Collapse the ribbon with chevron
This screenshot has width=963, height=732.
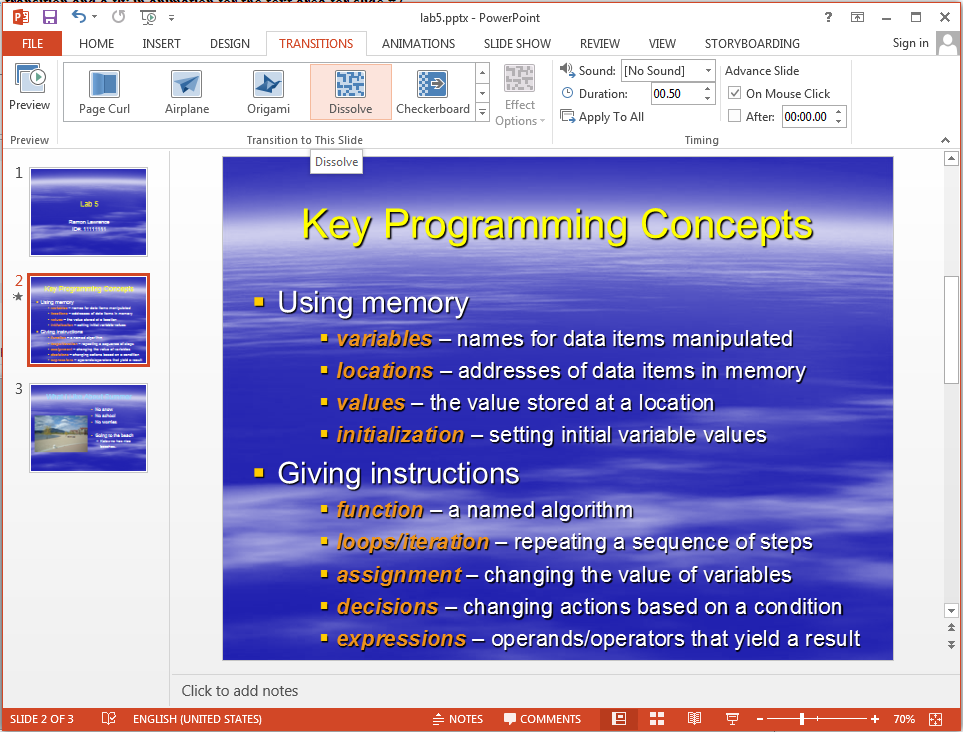pyautogui.click(x=945, y=140)
